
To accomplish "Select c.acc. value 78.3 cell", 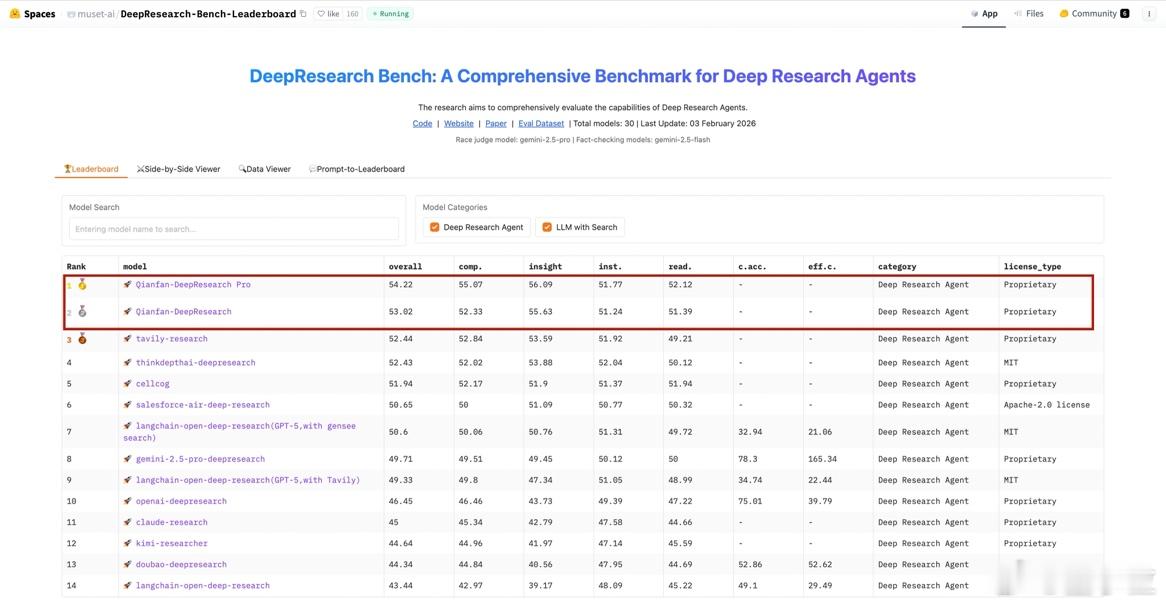I will pyautogui.click(x=747, y=459).
